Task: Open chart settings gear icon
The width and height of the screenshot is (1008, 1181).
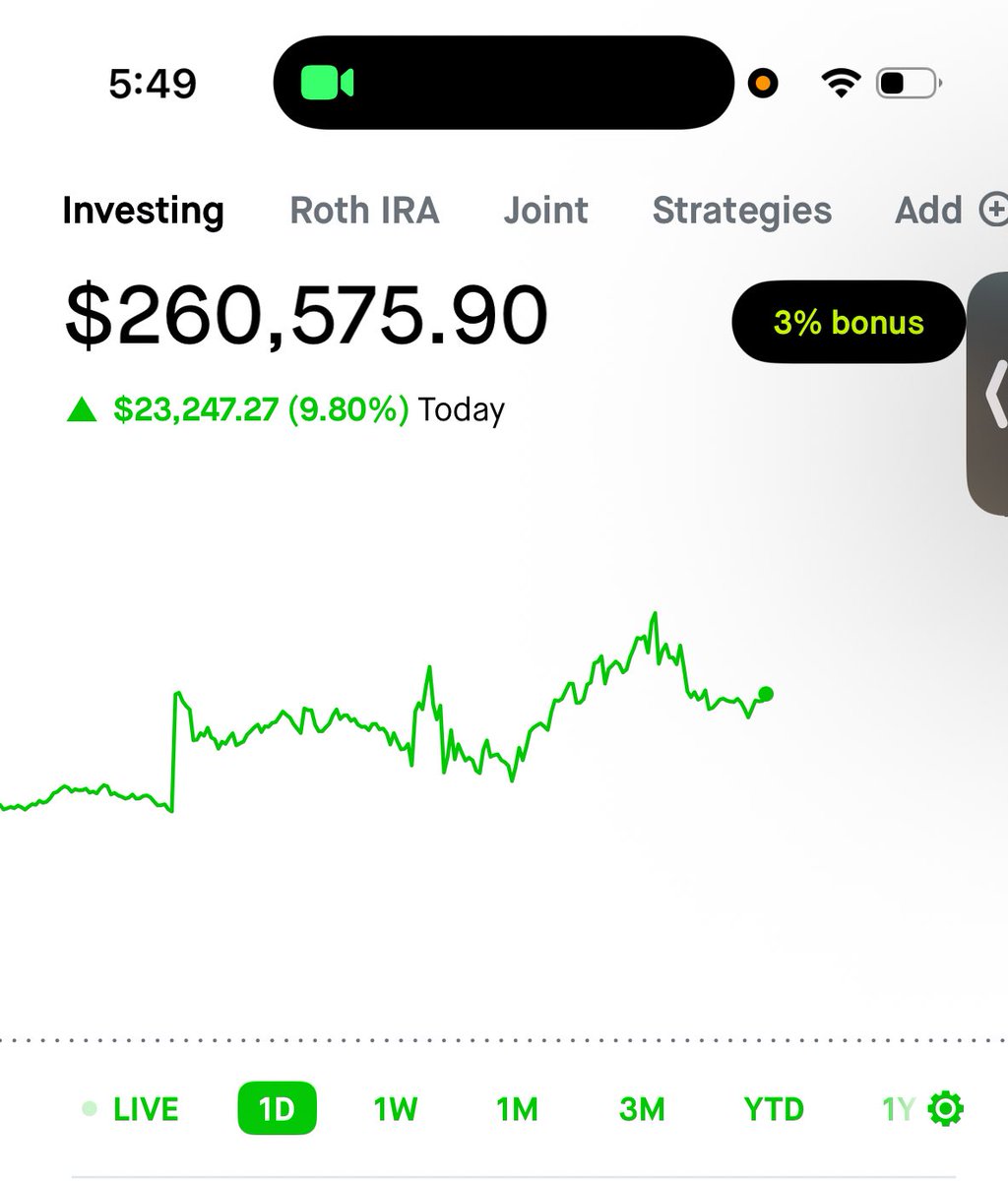Action: pos(946,1109)
